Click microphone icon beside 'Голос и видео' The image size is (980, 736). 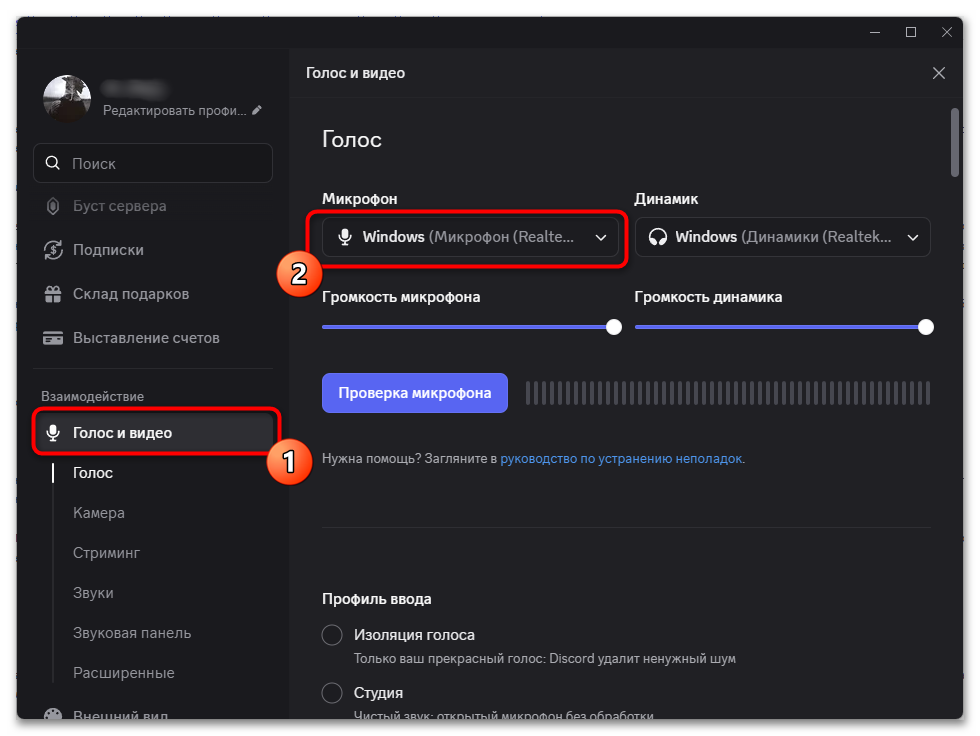53,432
